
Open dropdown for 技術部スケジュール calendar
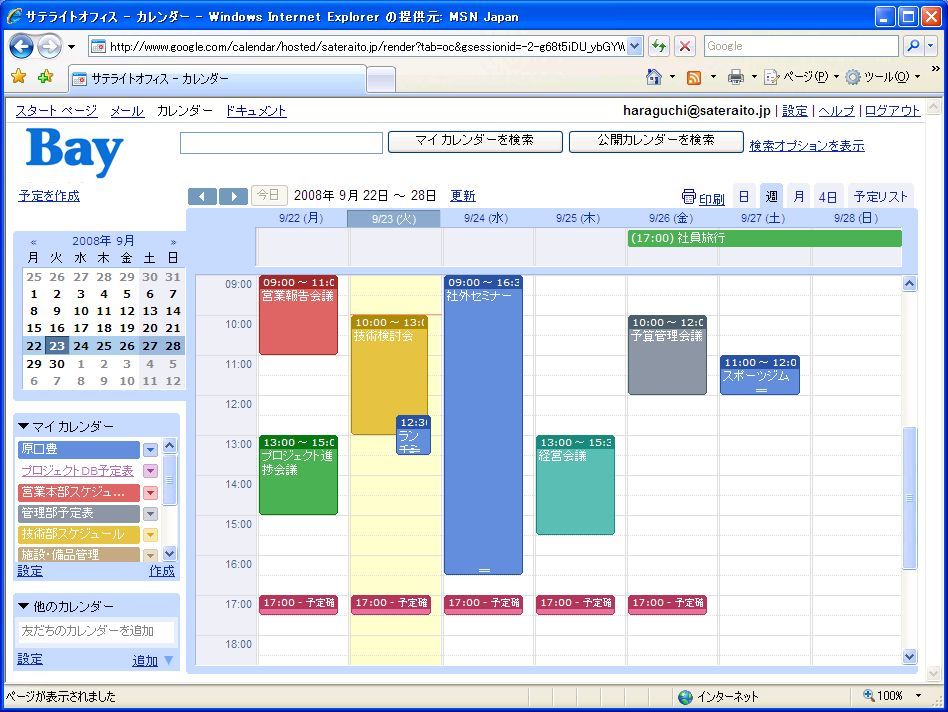pyautogui.click(x=151, y=535)
